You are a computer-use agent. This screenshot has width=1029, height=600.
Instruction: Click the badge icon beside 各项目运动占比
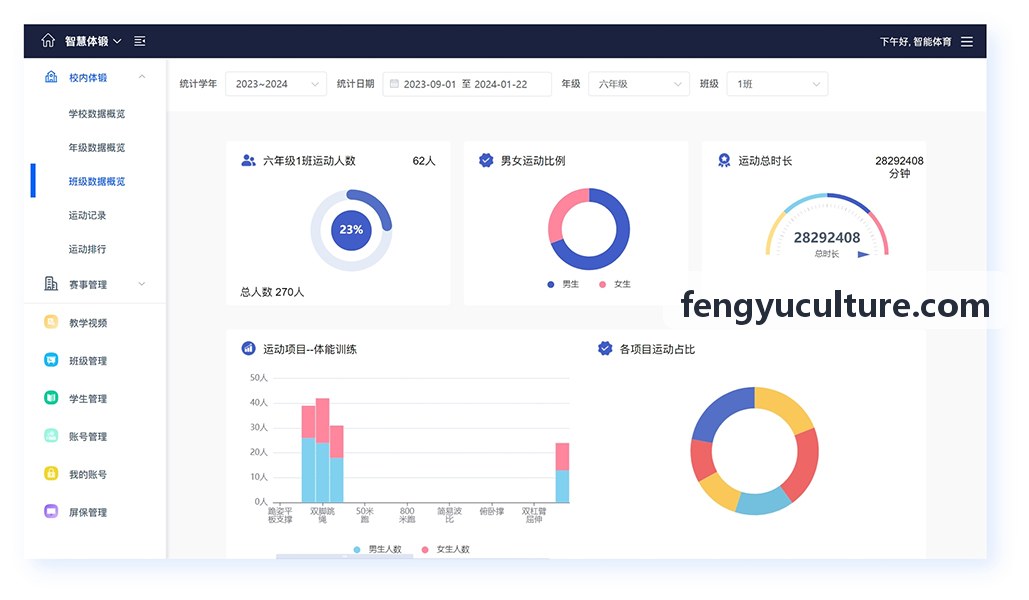coord(605,349)
